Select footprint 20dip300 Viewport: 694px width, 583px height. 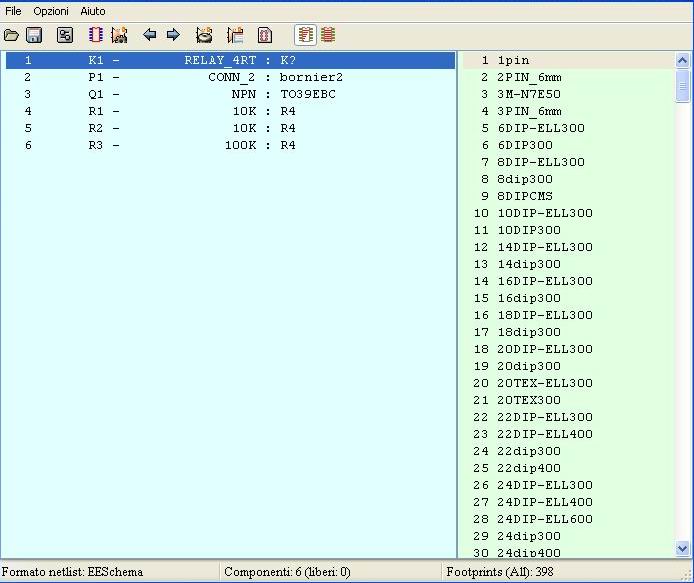tap(569, 366)
